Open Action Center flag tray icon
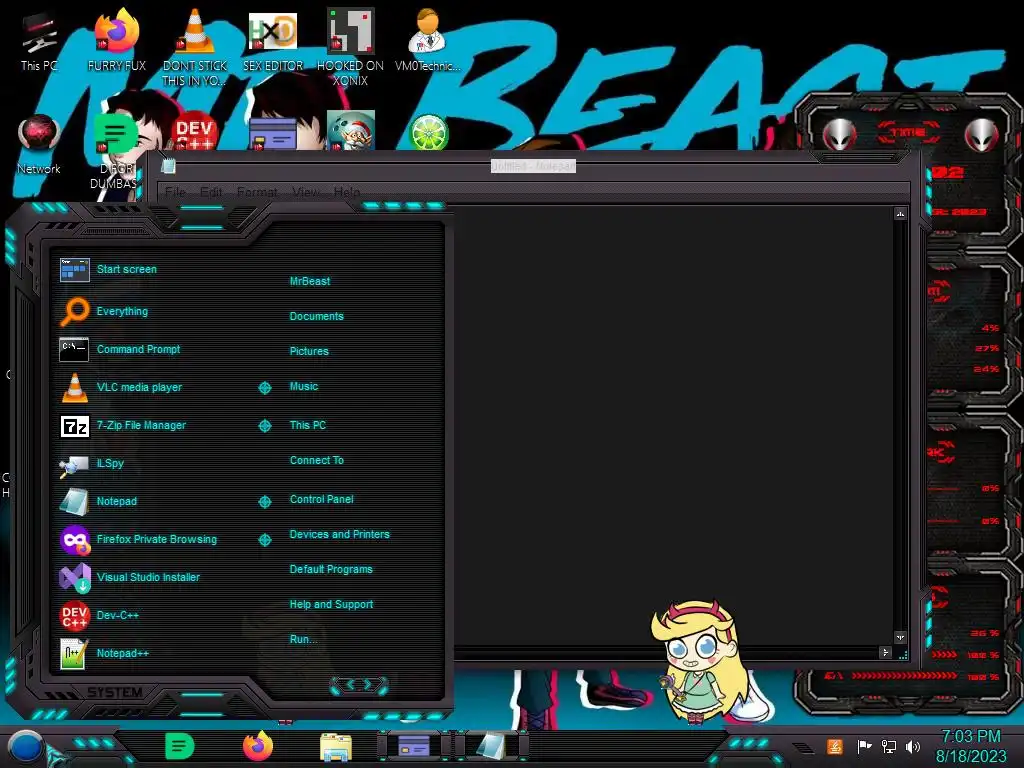This screenshot has height=768, width=1024. (x=864, y=746)
